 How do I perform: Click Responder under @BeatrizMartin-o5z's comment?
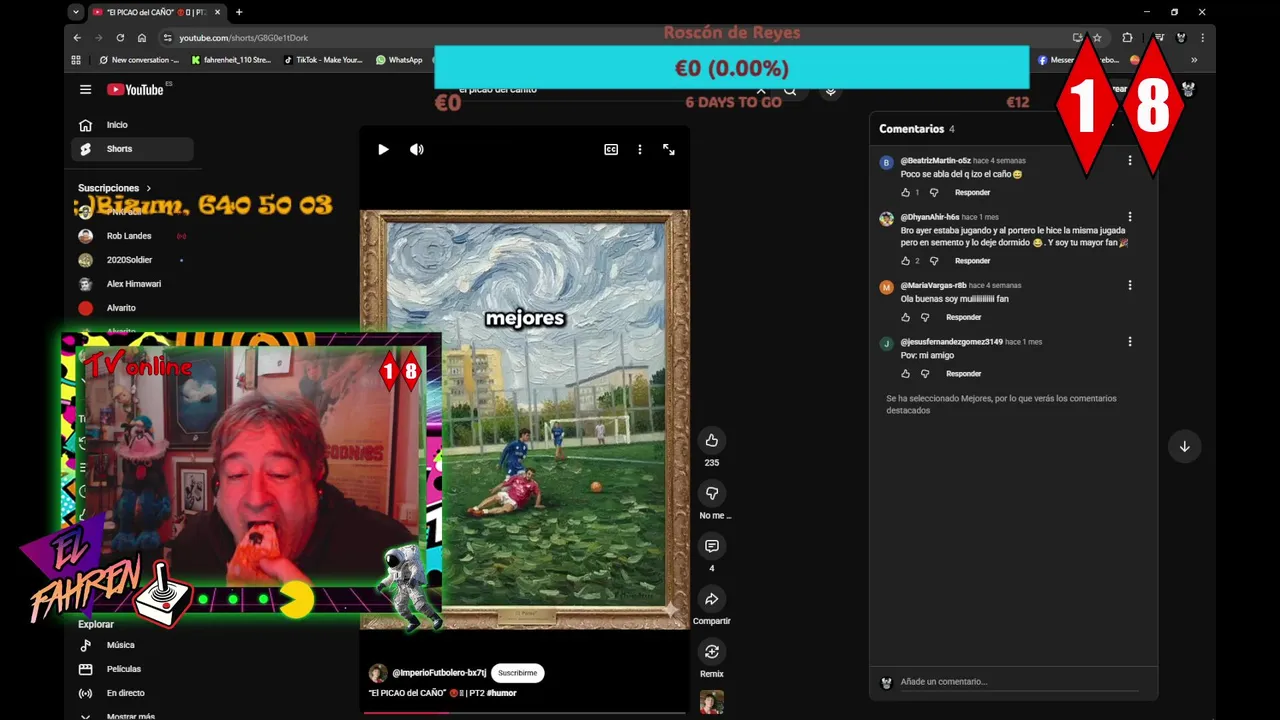(x=972, y=192)
